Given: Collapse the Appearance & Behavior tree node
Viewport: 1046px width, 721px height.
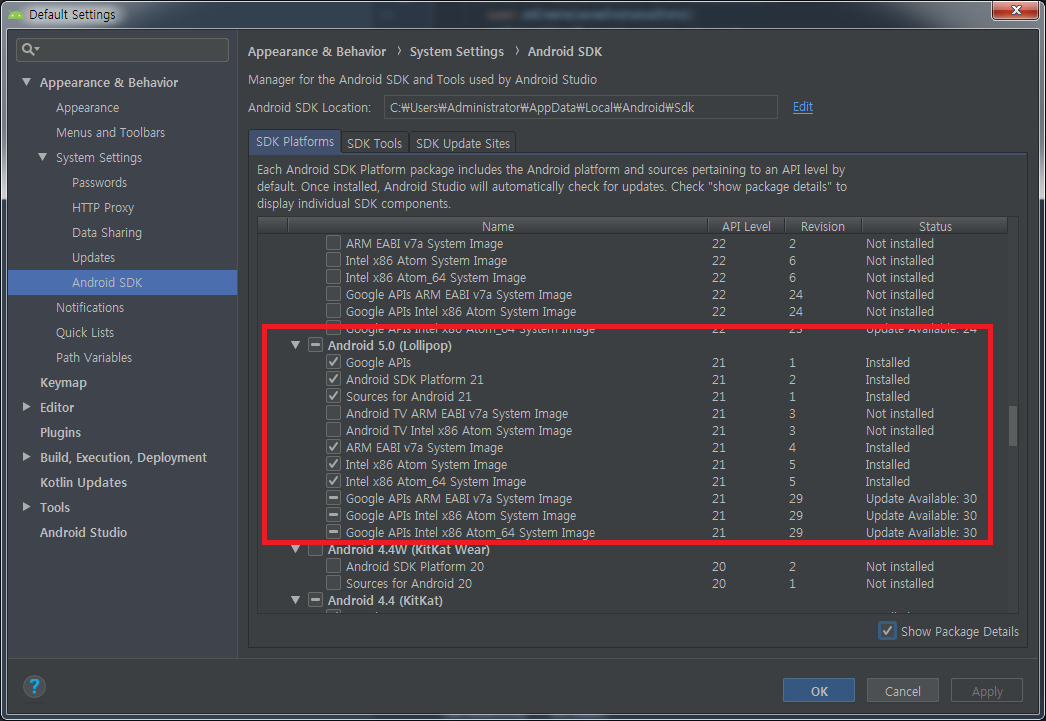Looking at the screenshot, I should (x=27, y=82).
